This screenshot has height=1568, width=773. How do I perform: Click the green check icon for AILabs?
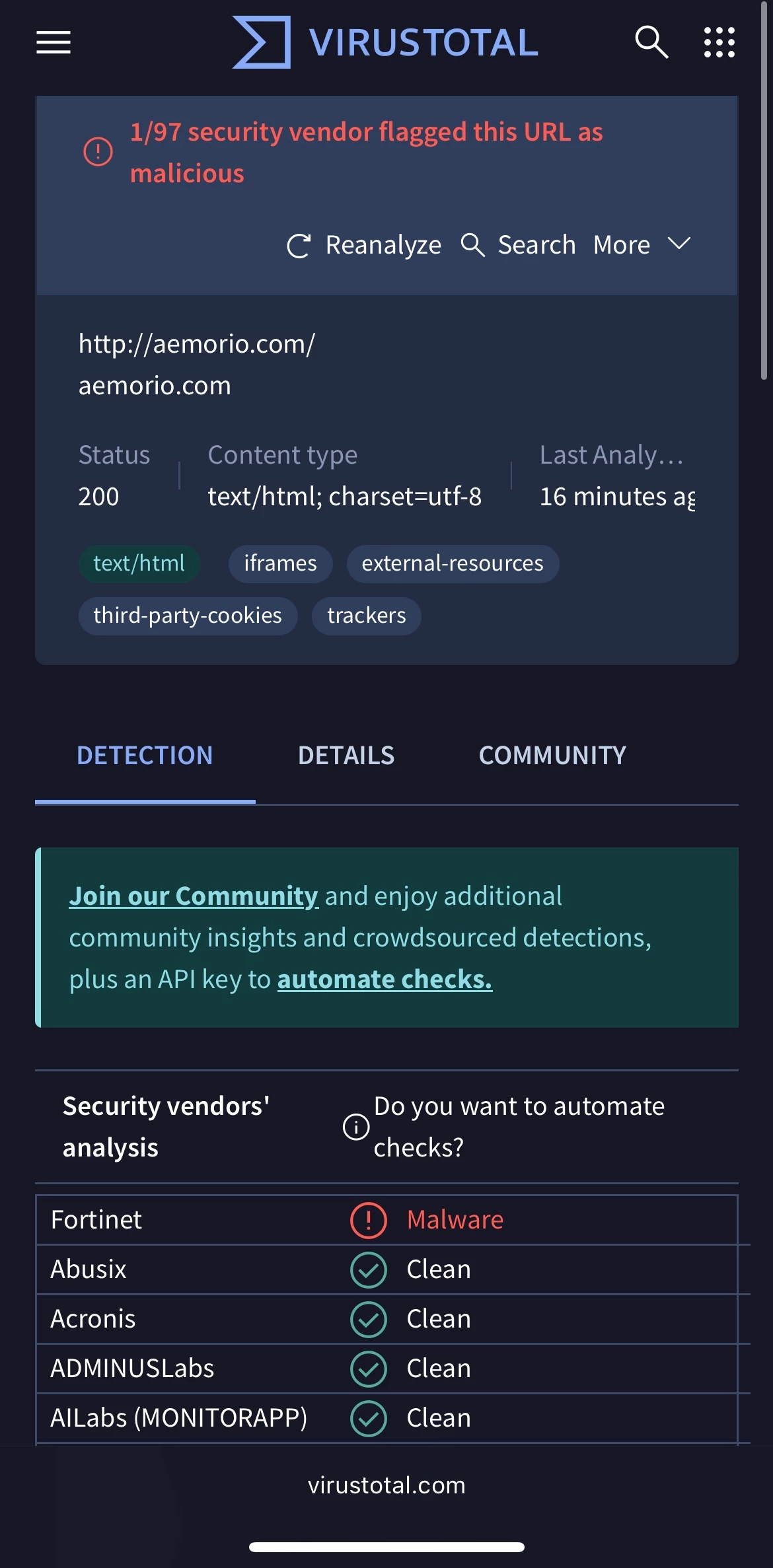369,1418
